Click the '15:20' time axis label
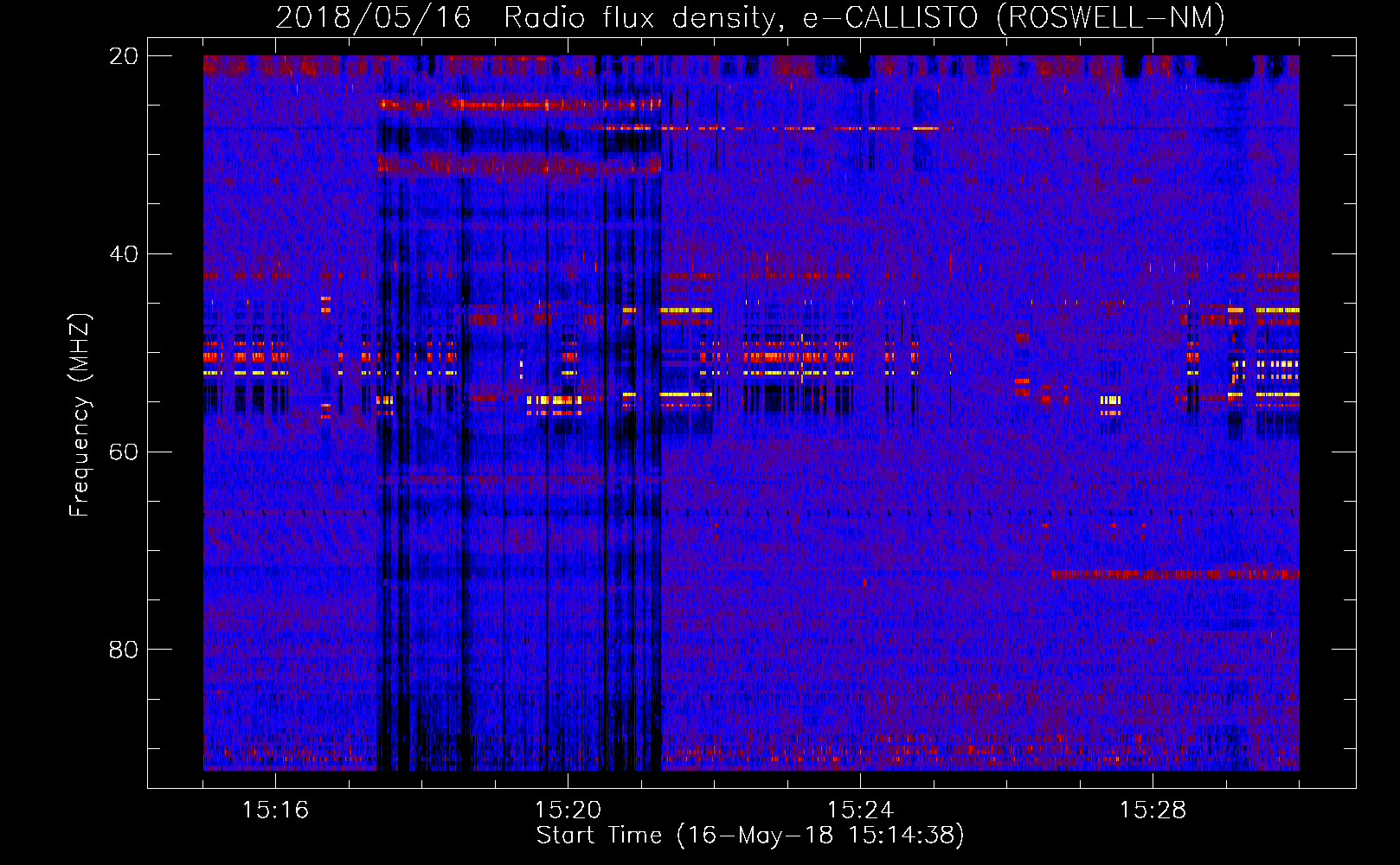 click(x=568, y=811)
